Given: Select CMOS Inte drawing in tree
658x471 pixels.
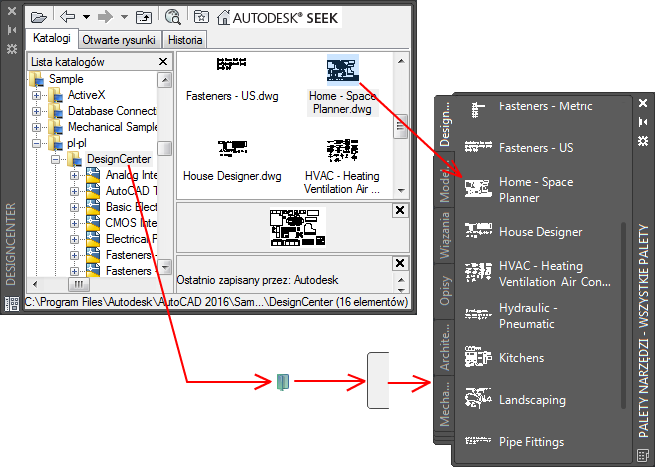Looking at the screenshot, I should (x=131, y=223).
